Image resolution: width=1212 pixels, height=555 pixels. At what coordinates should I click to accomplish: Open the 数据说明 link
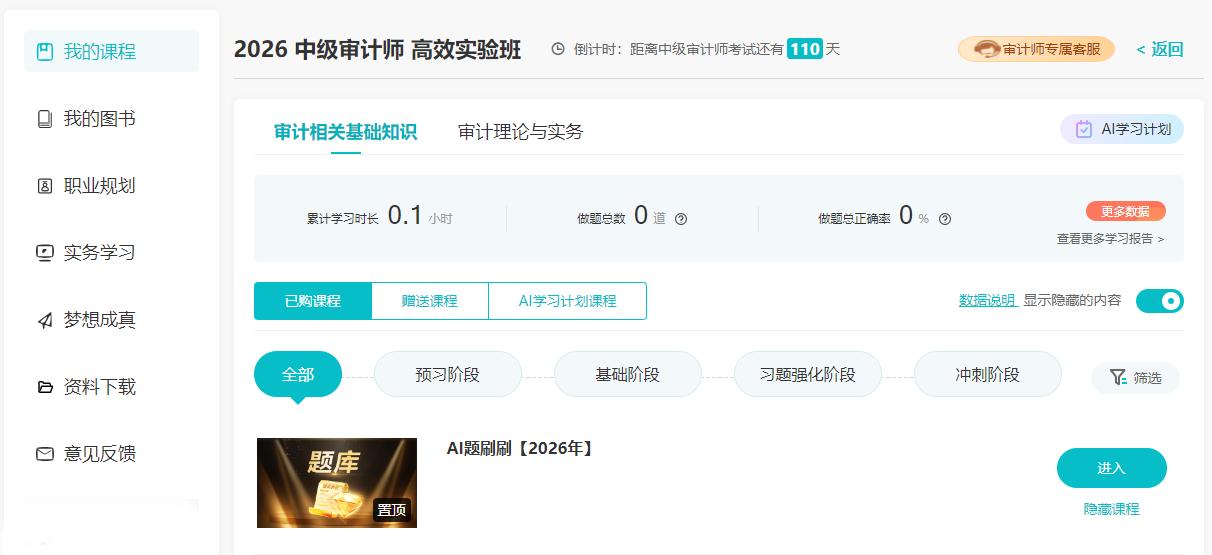click(x=986, y=300)
